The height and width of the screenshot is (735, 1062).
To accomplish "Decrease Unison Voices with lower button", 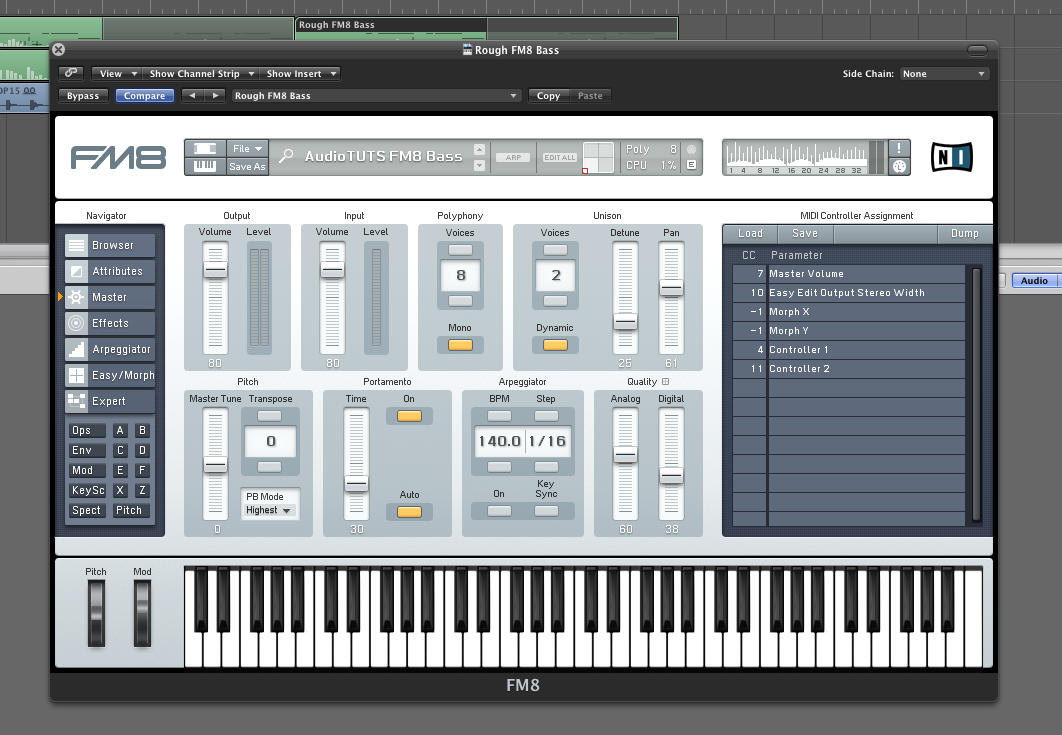I will pyautogui.click(x=555, y=301).
